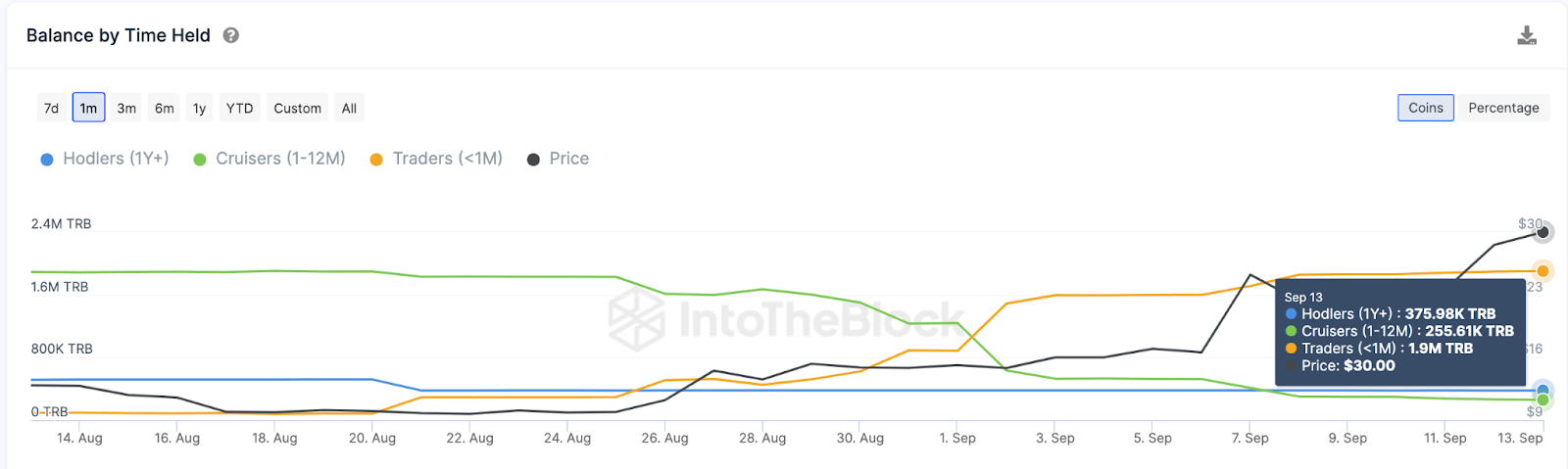Image resolution: width=1568 pixels, height=469 pixels.
Task: Click the orange Traders endpoint marker
Action: click(x=1543, y=271)
